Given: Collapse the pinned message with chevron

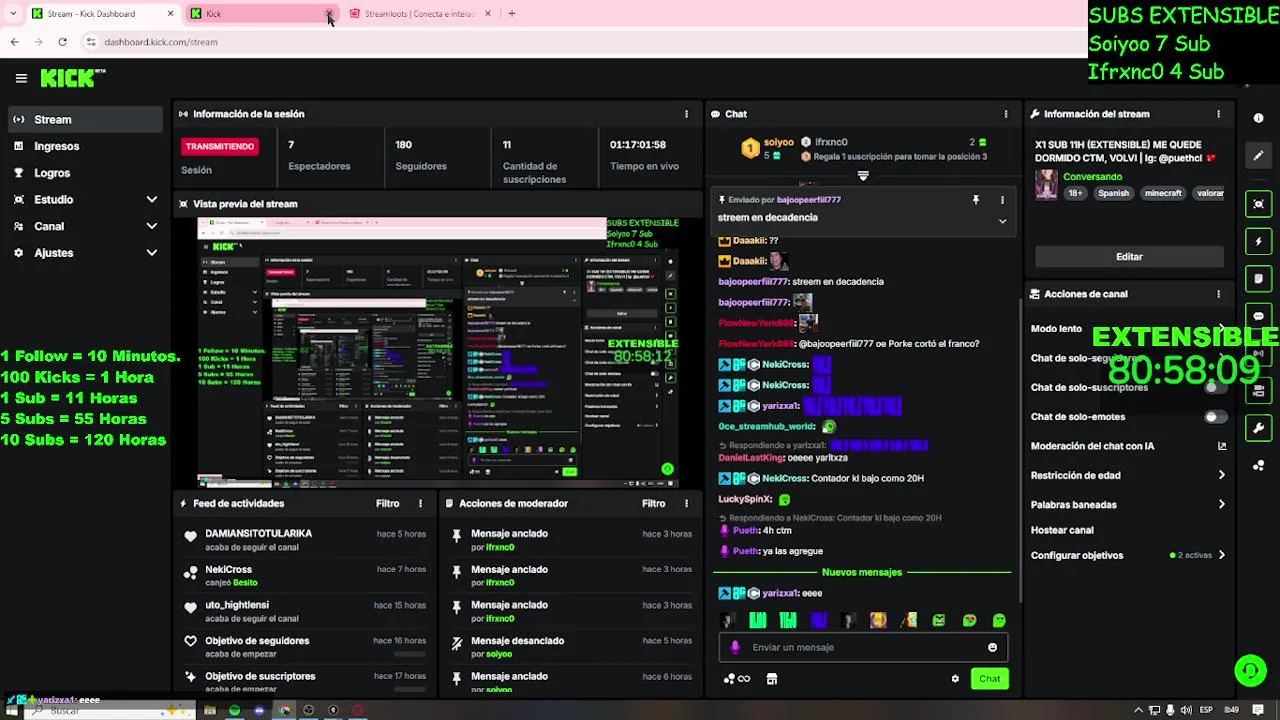Looking at the screenshot, I should click(x=1002, y=221).
